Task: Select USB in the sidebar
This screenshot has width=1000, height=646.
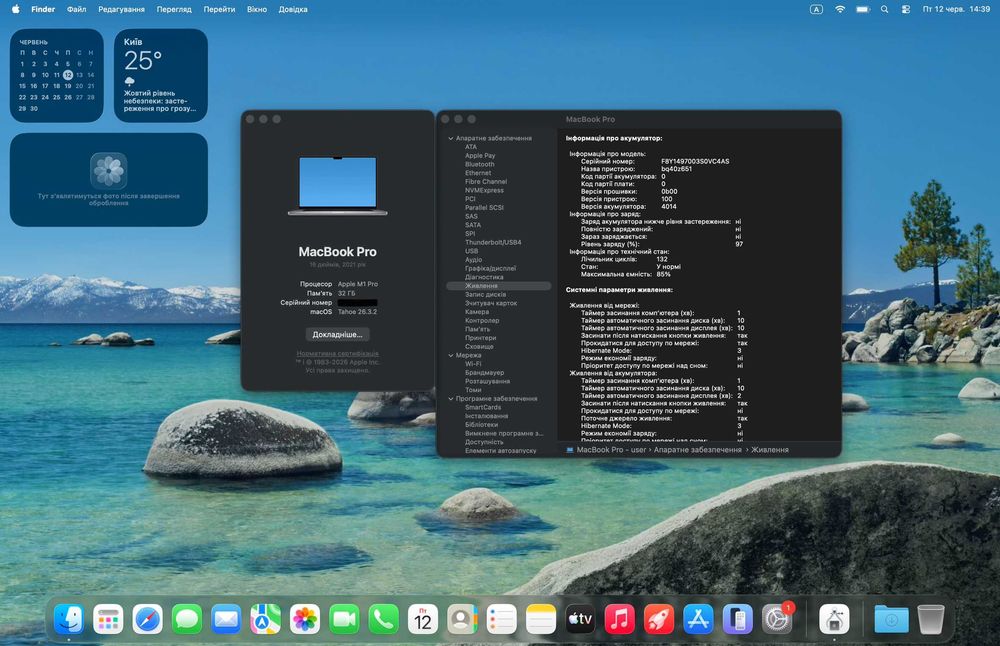Action: click(x=471, y=251)
